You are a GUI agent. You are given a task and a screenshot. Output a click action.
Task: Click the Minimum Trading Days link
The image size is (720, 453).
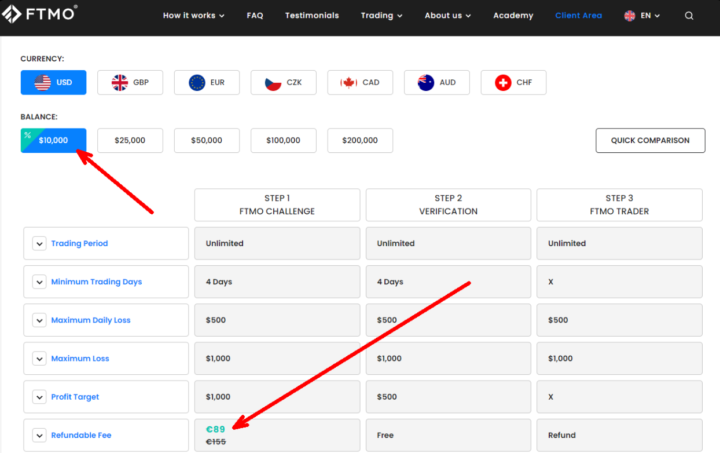pos(96,282)
